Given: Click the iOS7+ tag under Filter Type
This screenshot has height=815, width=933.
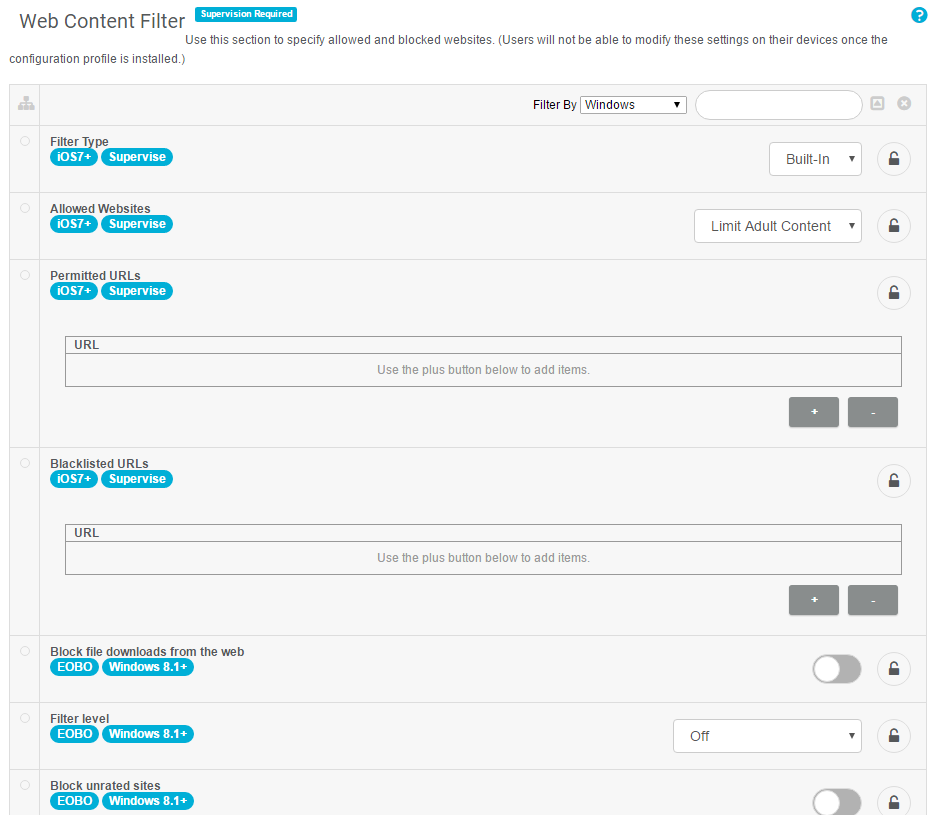Looking at the screenshot, I should [x=73, y=156].
